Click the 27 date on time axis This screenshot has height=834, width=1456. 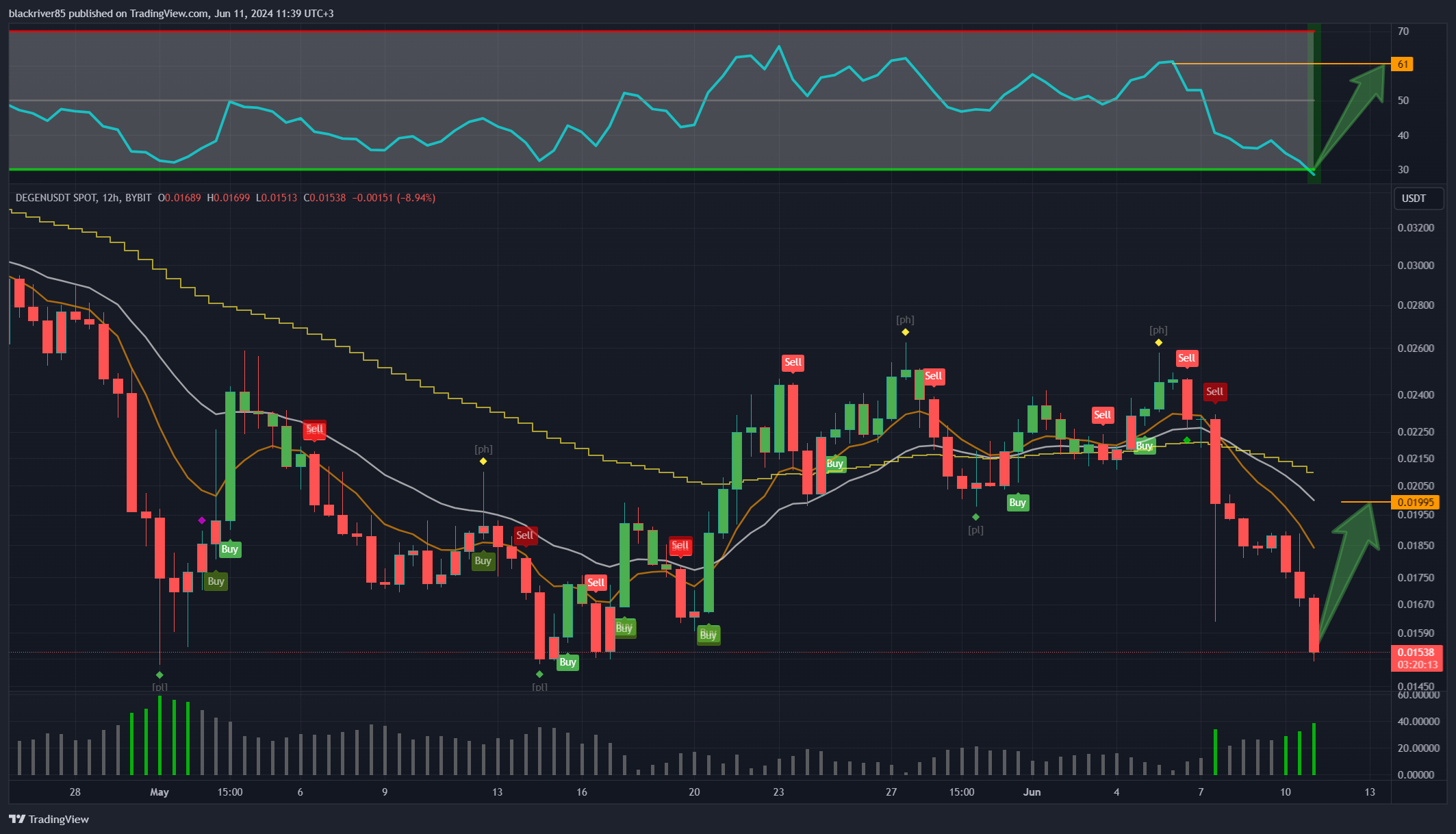click(891, 792)
